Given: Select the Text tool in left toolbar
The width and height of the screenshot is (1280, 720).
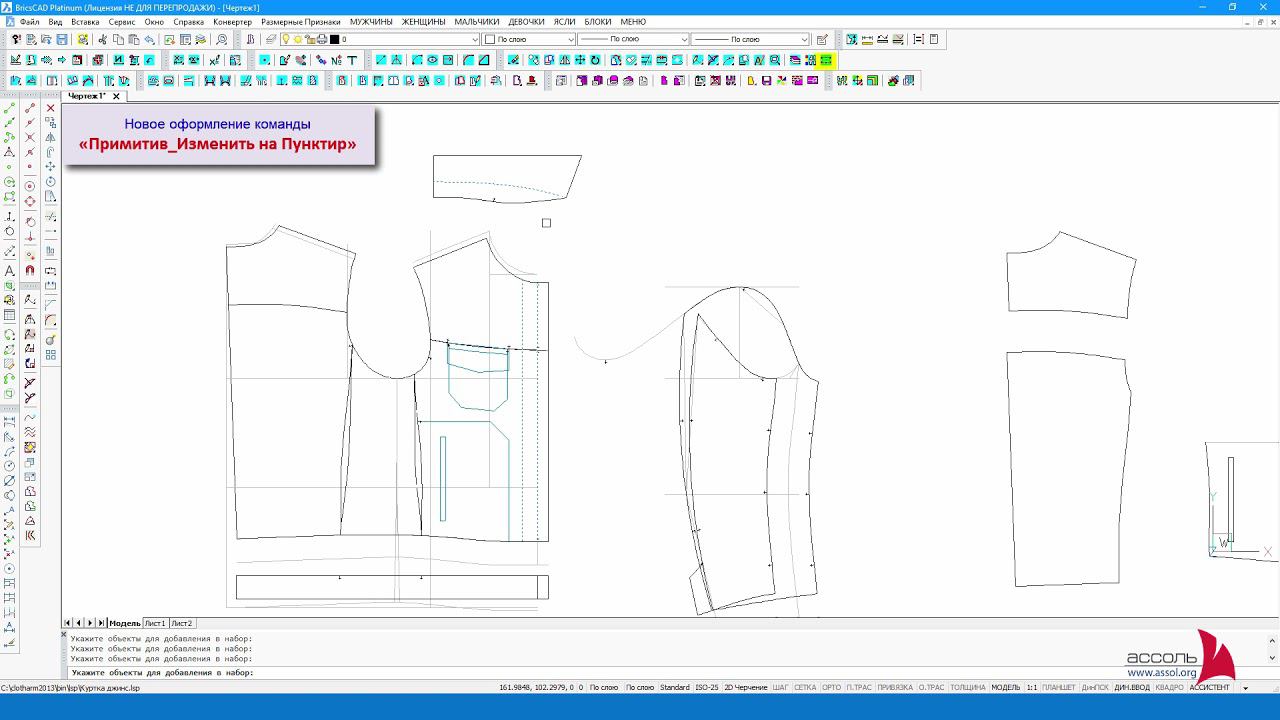Looking at the screenshot, I should tap(10, 271).
